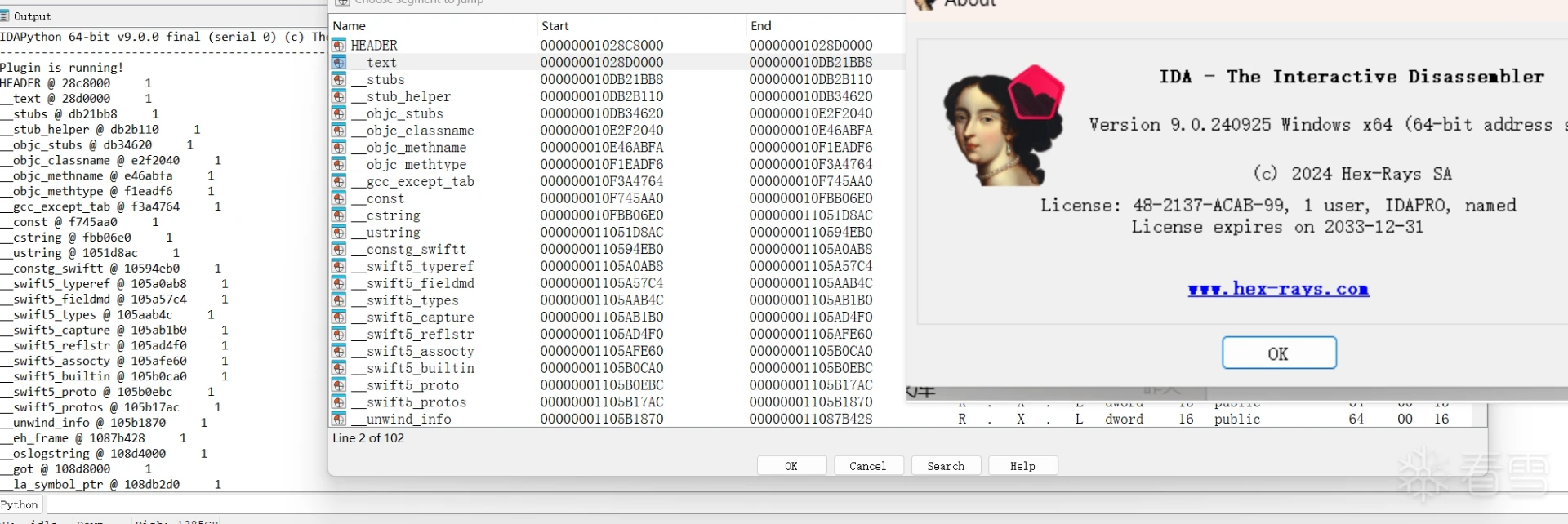Select the __cstring segment name
The width and height of the screenshot is (1568, 524).
tap(385, 215)
